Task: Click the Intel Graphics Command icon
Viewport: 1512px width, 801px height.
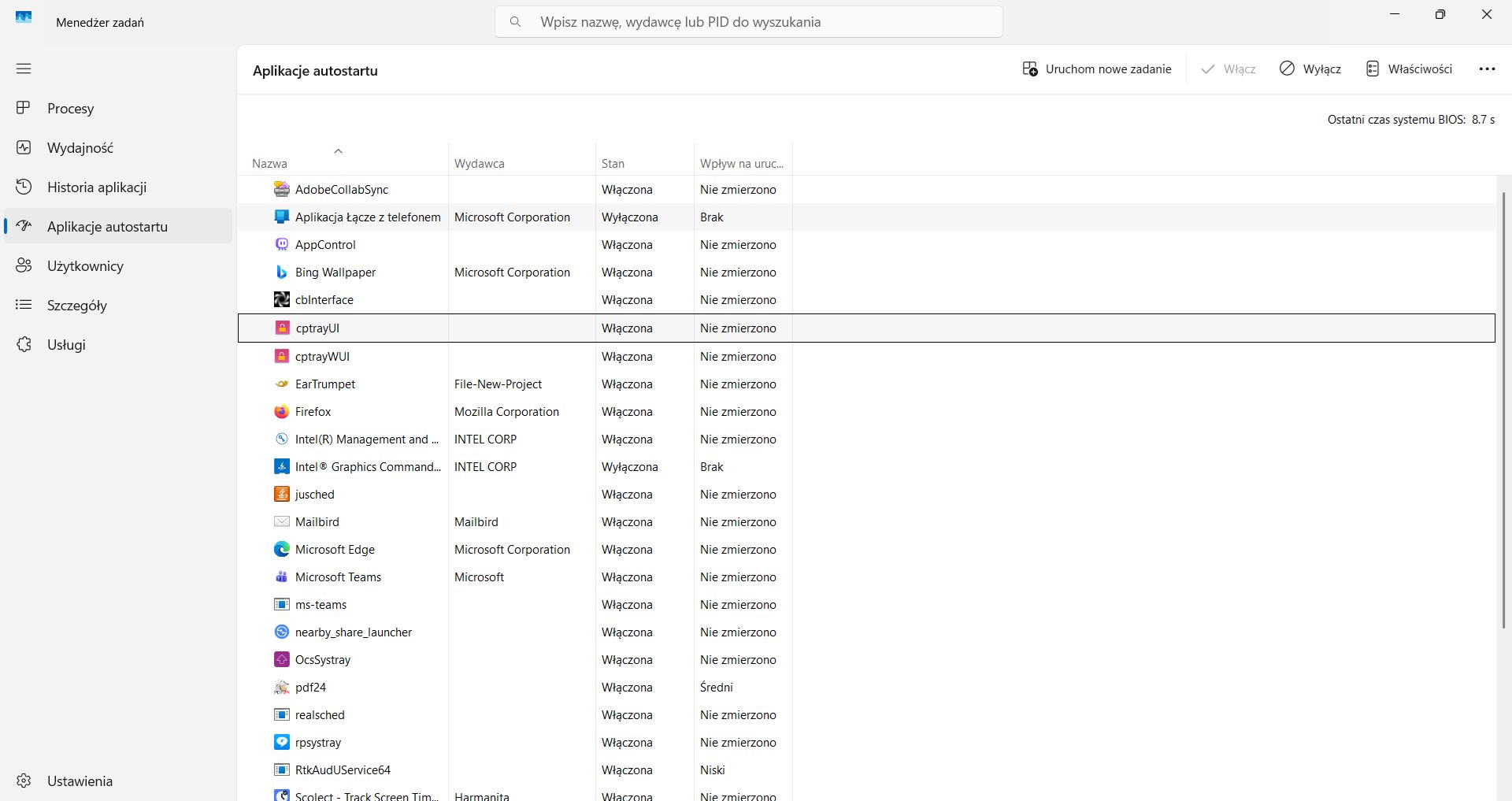Action: point(281,466)
